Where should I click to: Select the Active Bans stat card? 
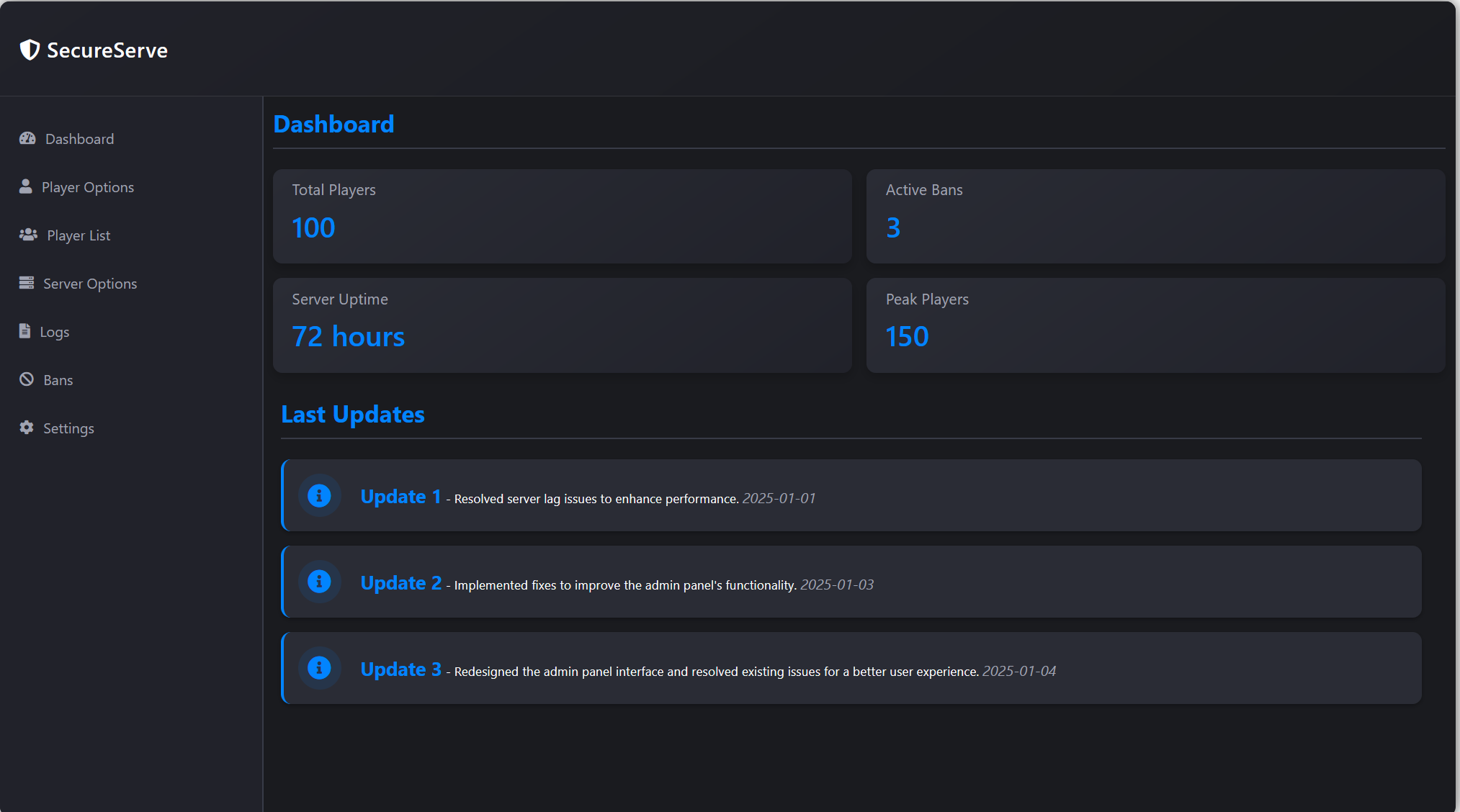[1155, 216]
